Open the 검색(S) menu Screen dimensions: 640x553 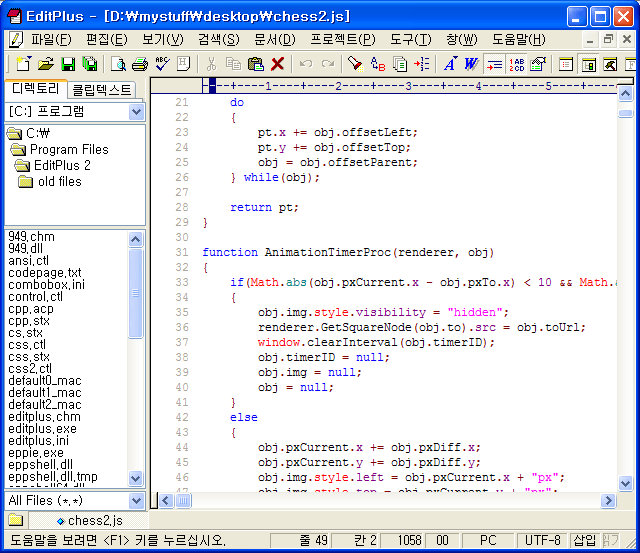pos(218,39)
